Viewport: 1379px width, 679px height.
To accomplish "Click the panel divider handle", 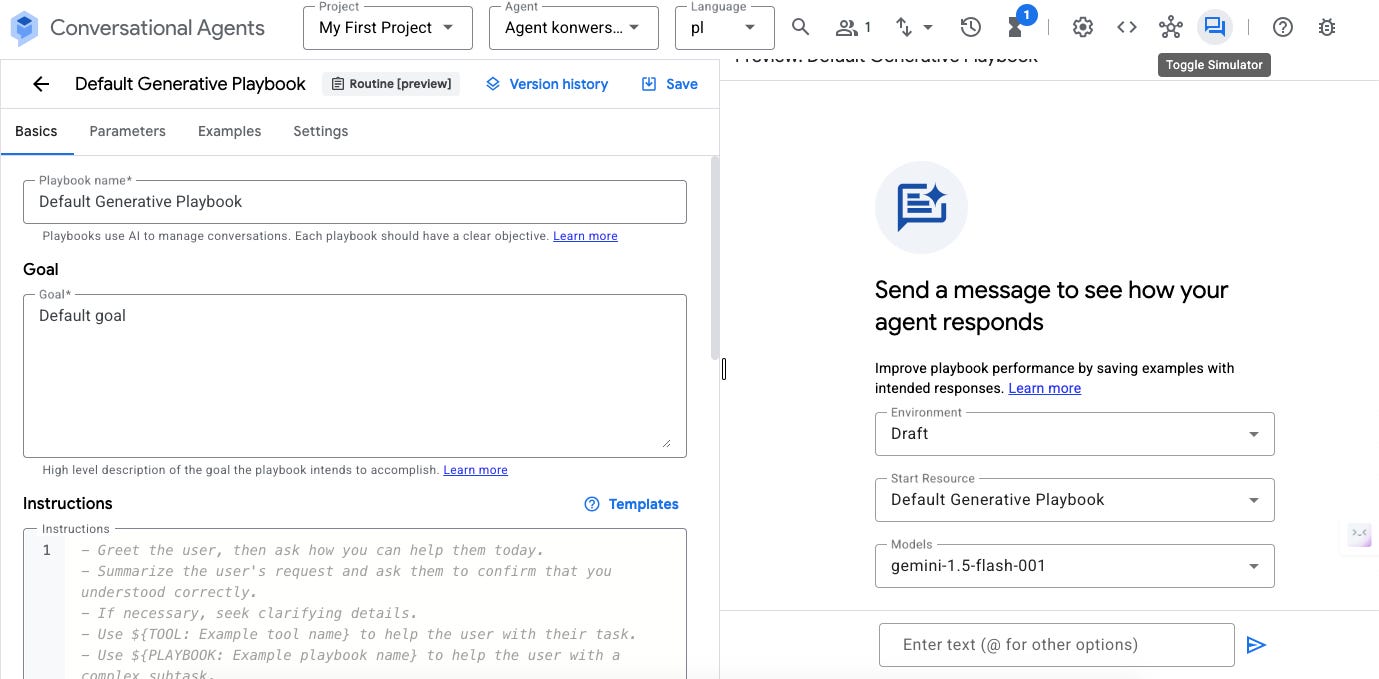I will [x=723, y=369].
